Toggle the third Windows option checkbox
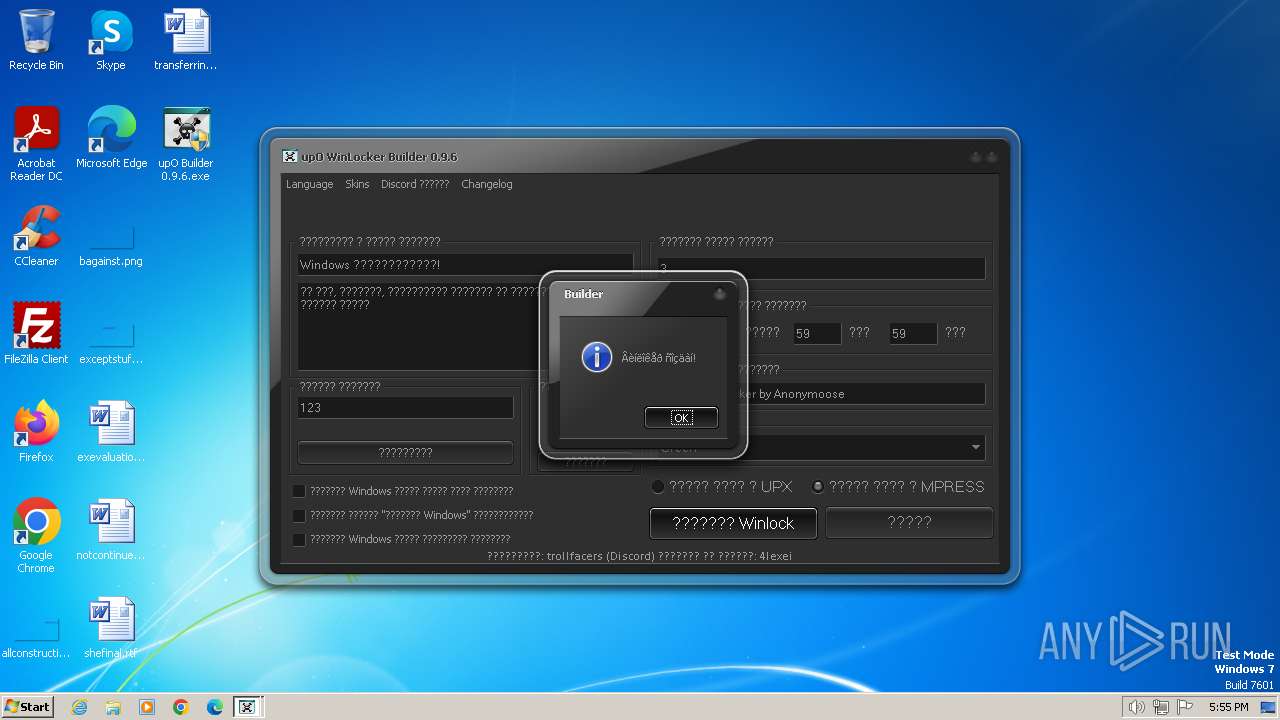Screen dimensions: 1280x720 click(299, 539)
